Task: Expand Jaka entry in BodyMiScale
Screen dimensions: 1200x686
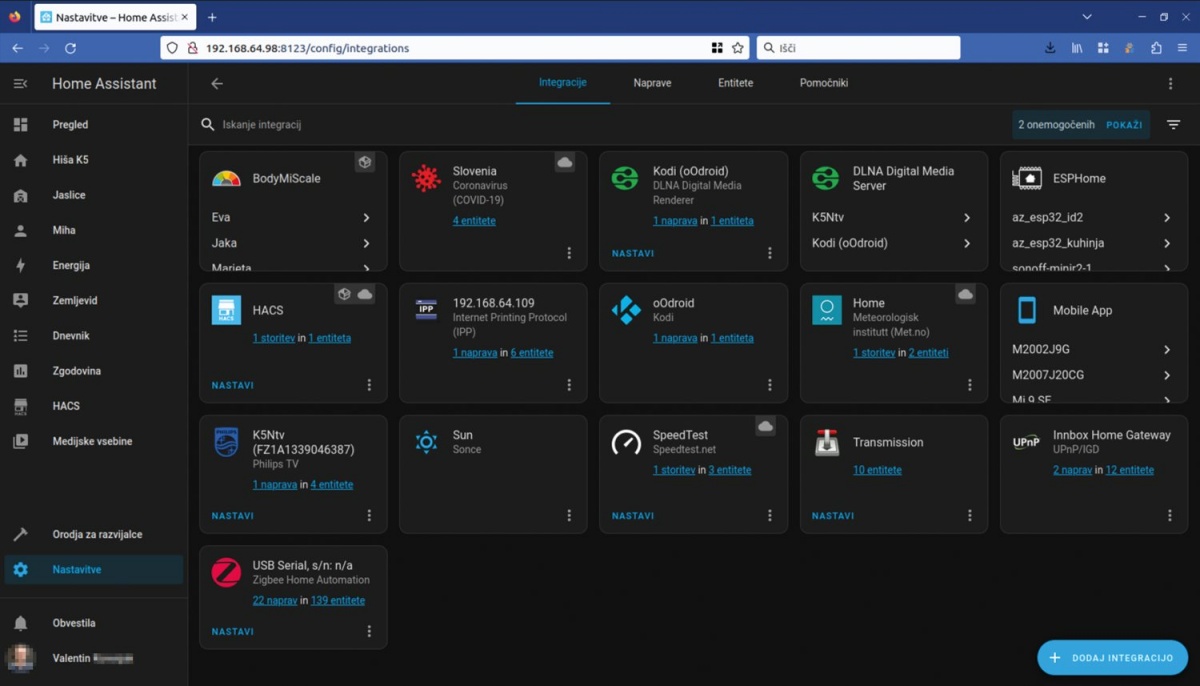Action: click(x=293, y=243)
